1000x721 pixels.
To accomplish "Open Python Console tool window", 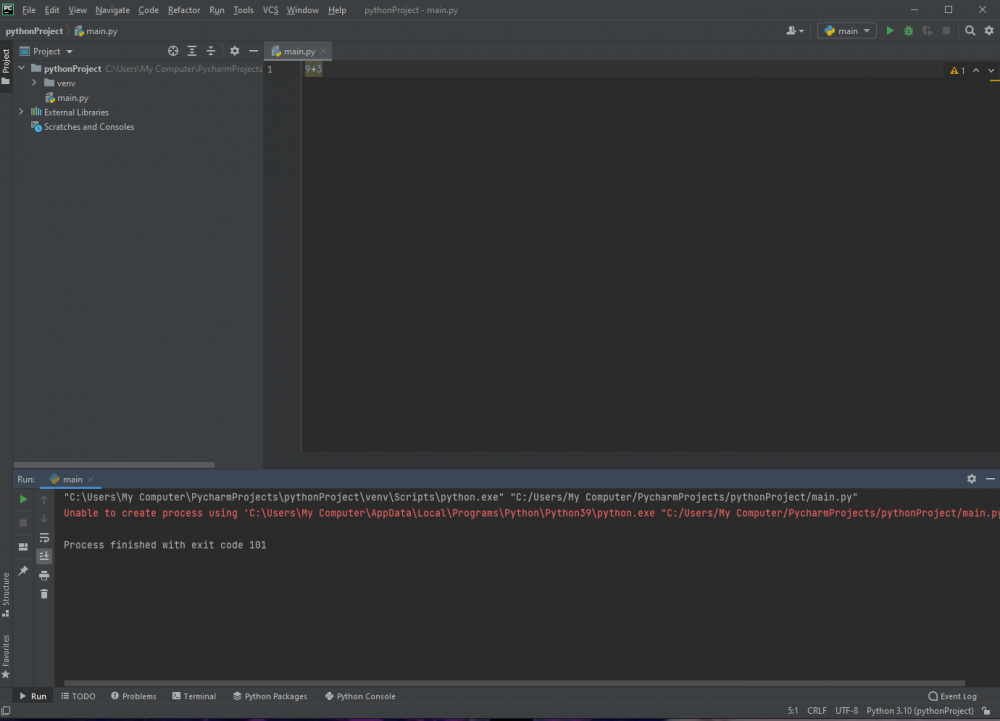I will click(360, 696).
